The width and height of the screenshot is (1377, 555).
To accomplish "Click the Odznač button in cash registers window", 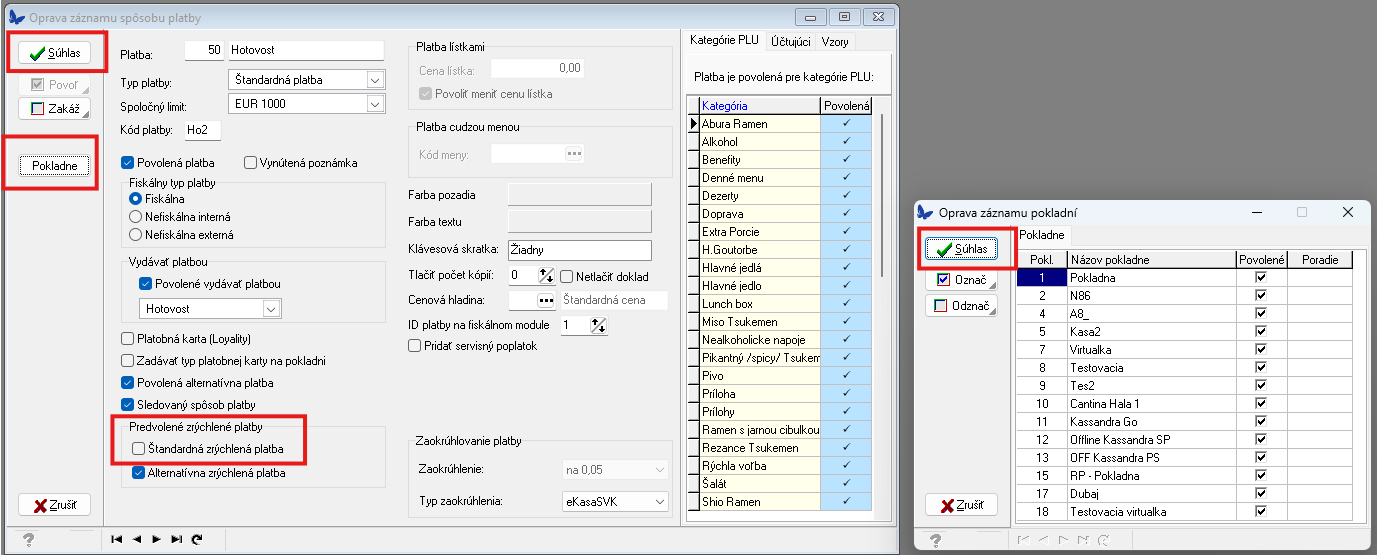I will (961, 306).
